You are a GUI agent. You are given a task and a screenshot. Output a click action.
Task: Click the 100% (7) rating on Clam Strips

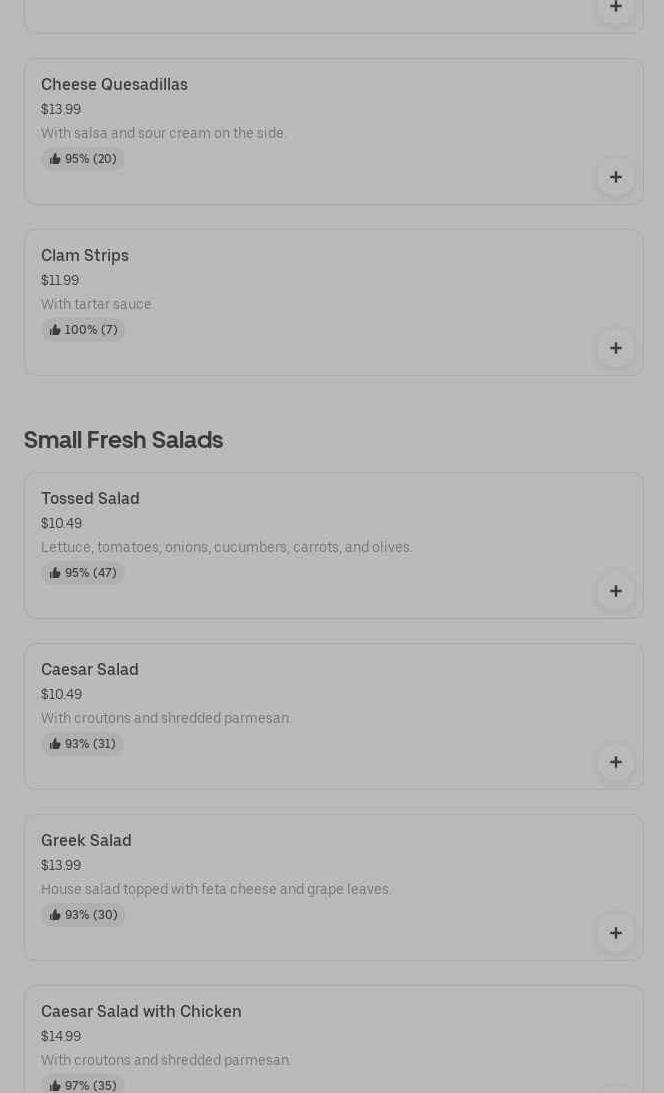[x=83, y=330]
